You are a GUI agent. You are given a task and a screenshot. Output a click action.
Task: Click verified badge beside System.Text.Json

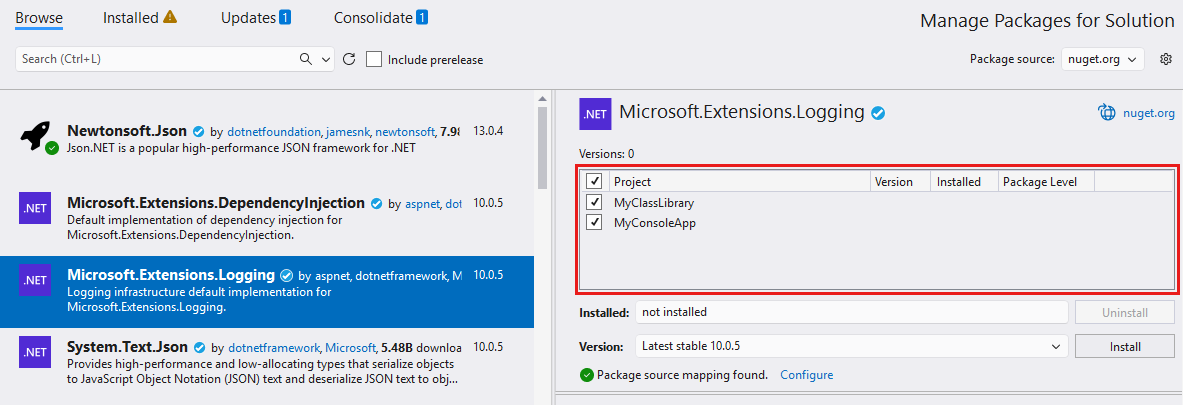[x=200, y=348]
